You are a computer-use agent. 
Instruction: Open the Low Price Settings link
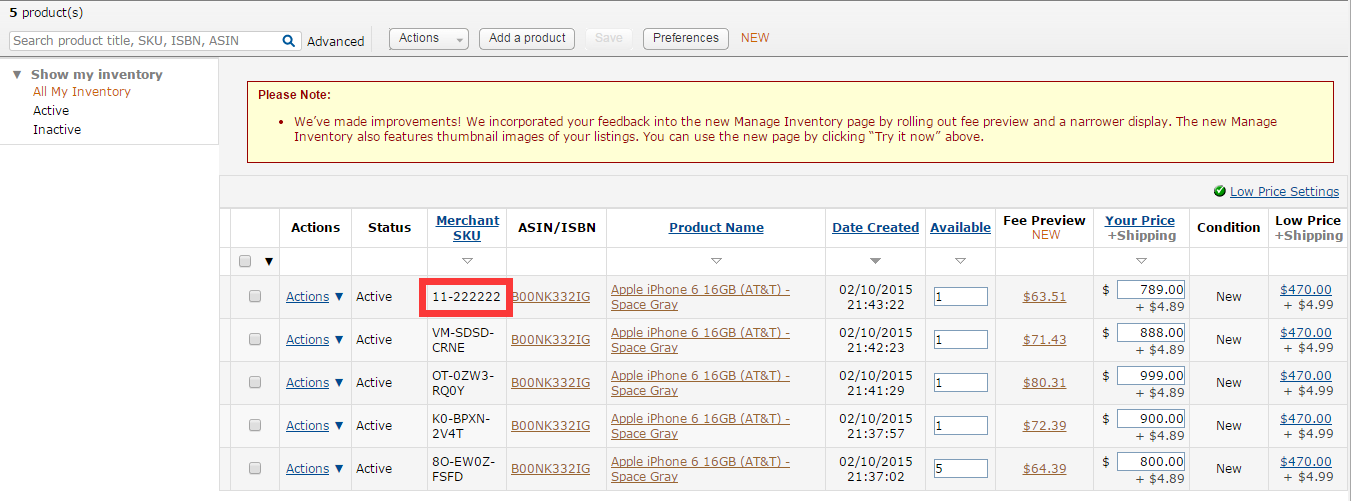[1284, 191]
